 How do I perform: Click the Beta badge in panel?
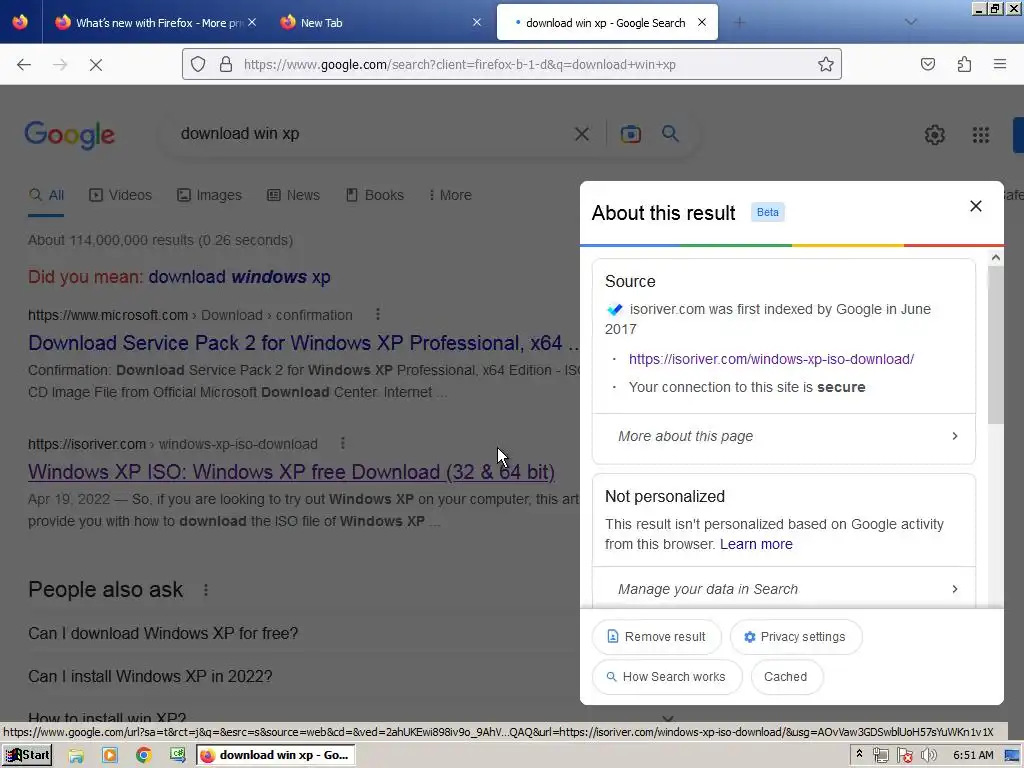[x=767, y=212]
